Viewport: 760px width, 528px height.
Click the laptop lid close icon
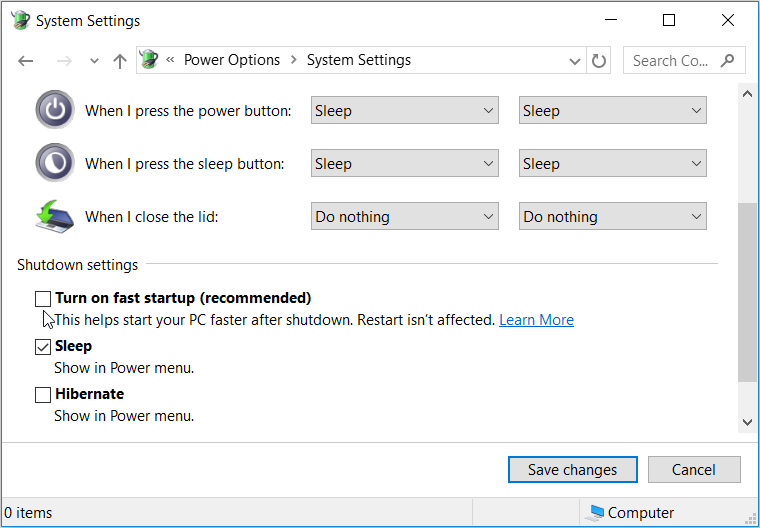point(55,216)
